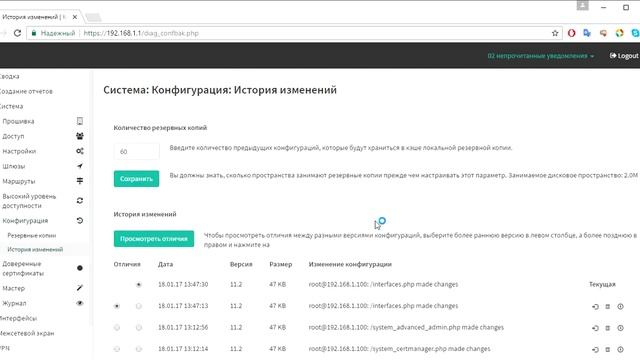Revert to the 18.01.17 13:47:13 configuration
Viewport: 640px width, 360px height.
(595, 307)
